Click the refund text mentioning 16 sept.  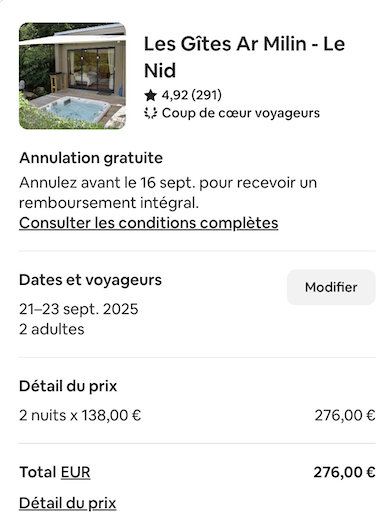(x=168, y=193)
